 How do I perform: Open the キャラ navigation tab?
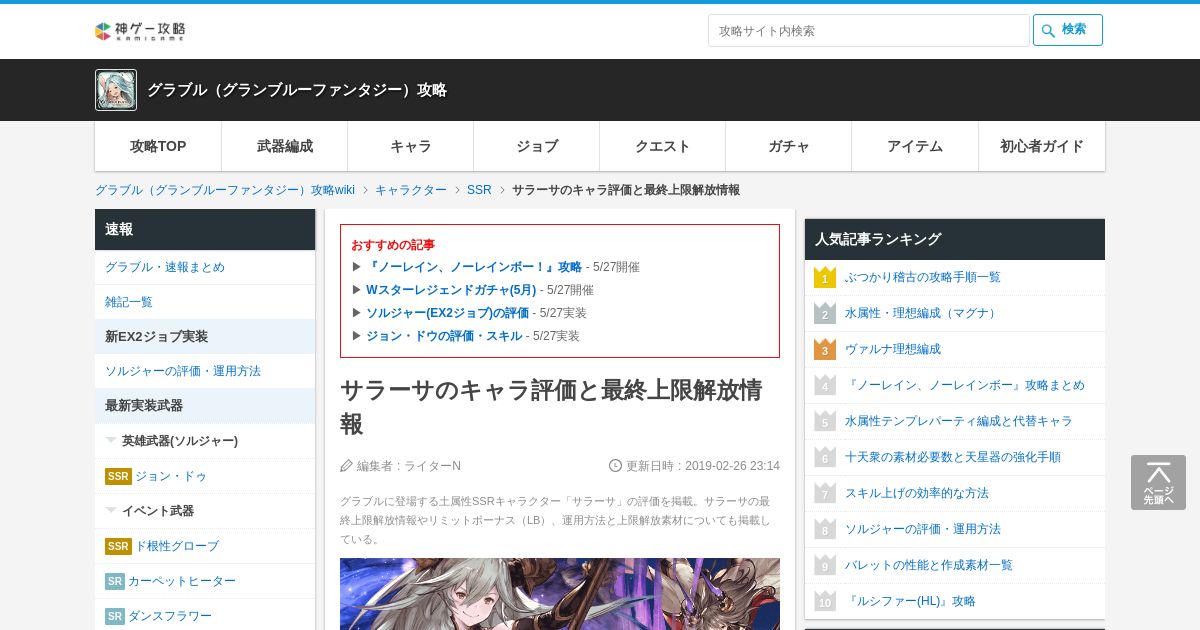411,146
